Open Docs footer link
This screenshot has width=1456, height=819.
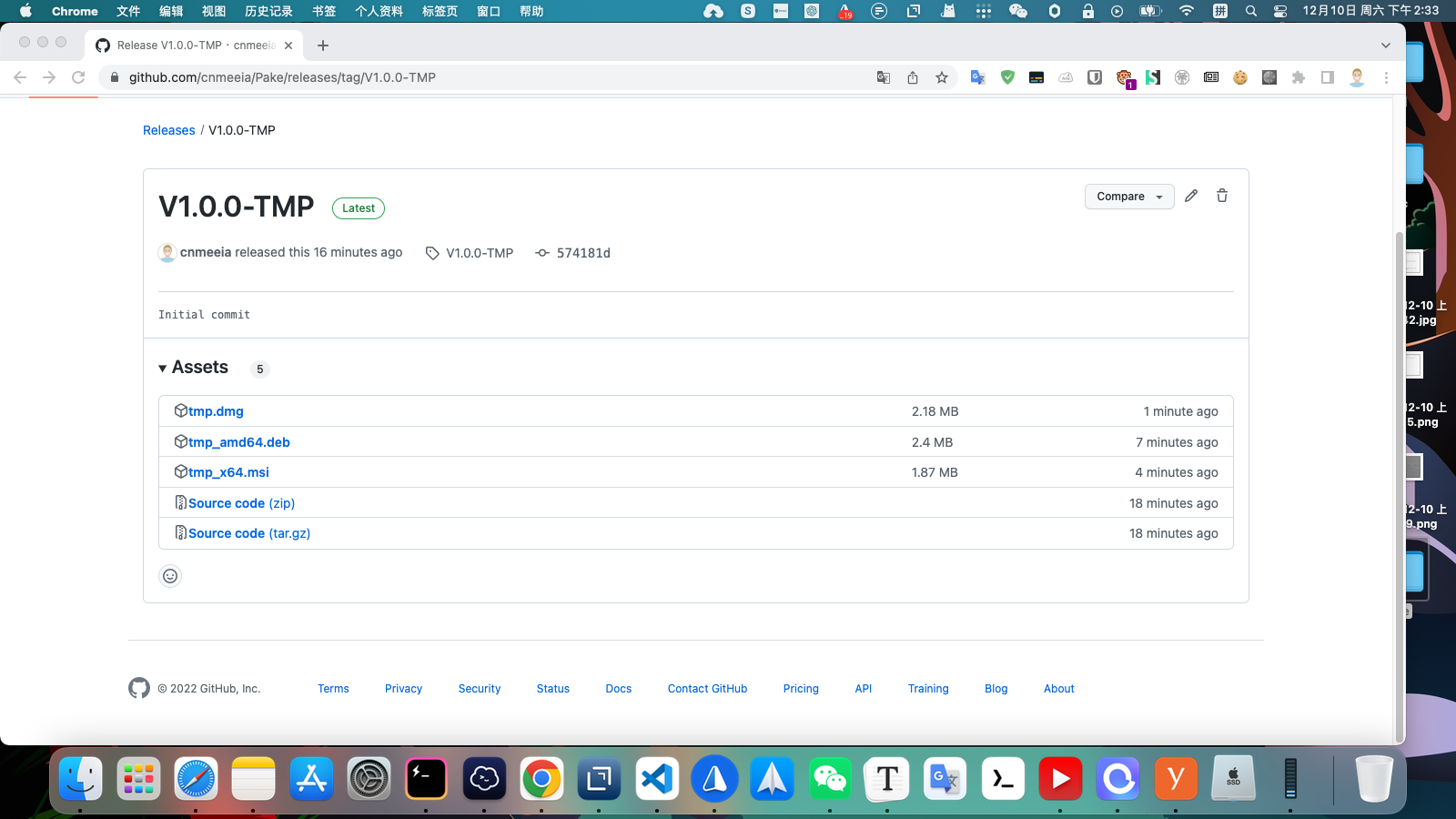point(619,689)
